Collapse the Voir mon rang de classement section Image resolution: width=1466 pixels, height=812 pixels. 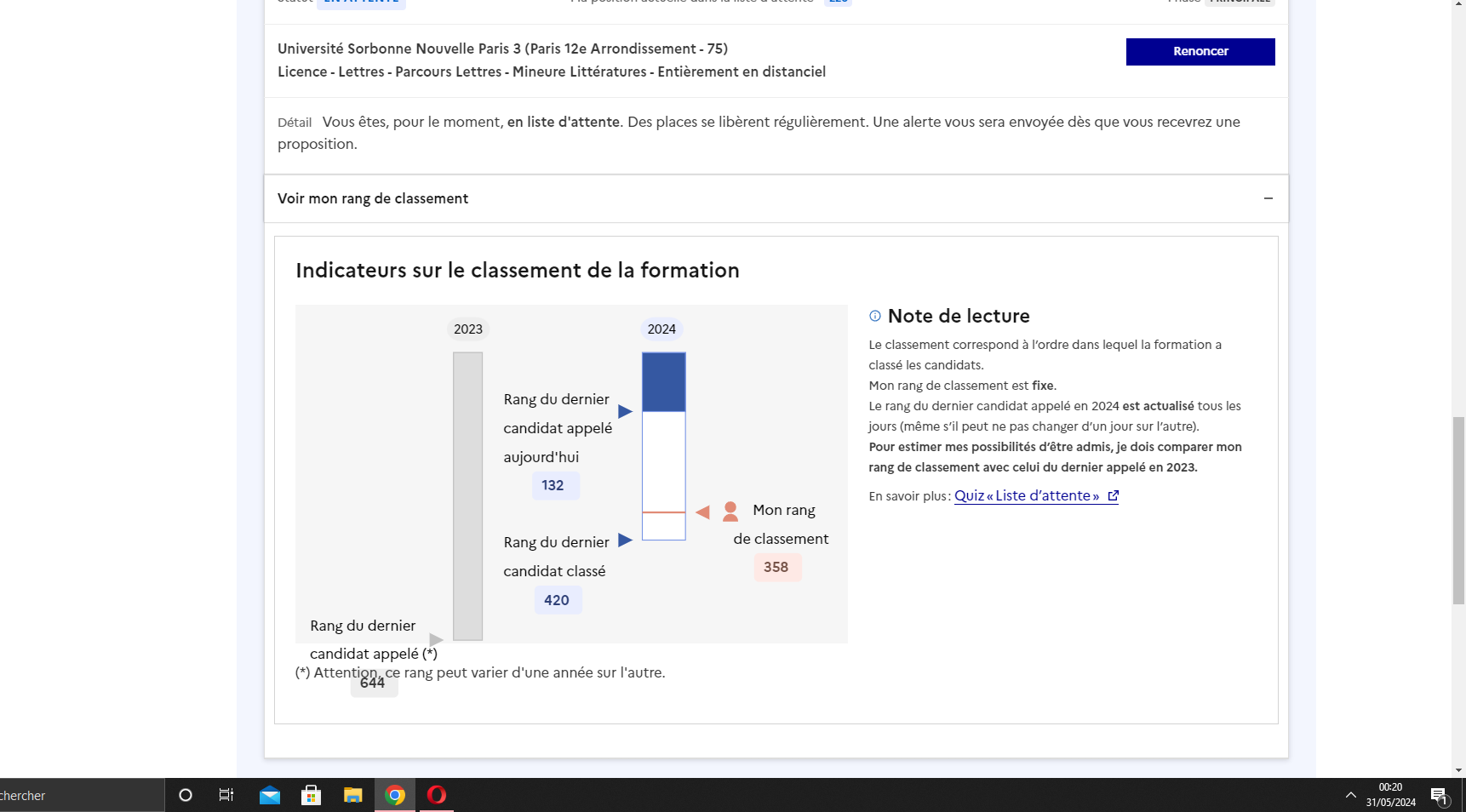click(776, 198)
